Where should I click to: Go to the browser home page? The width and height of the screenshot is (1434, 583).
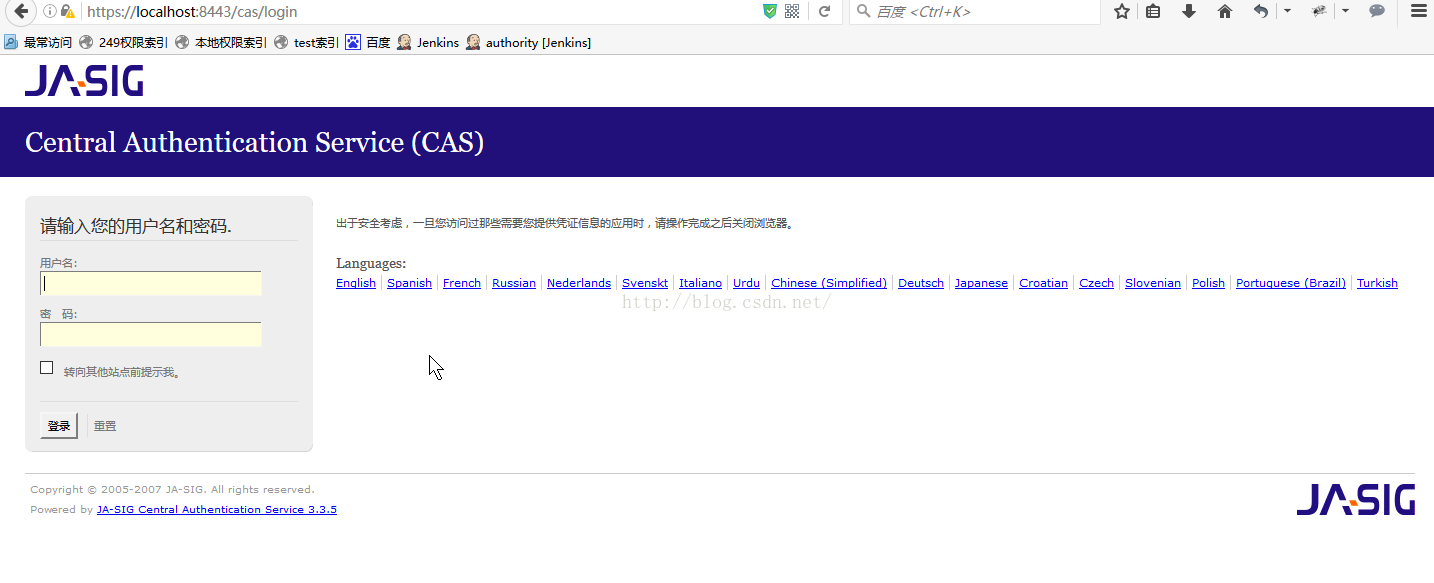coord(1225,11)
